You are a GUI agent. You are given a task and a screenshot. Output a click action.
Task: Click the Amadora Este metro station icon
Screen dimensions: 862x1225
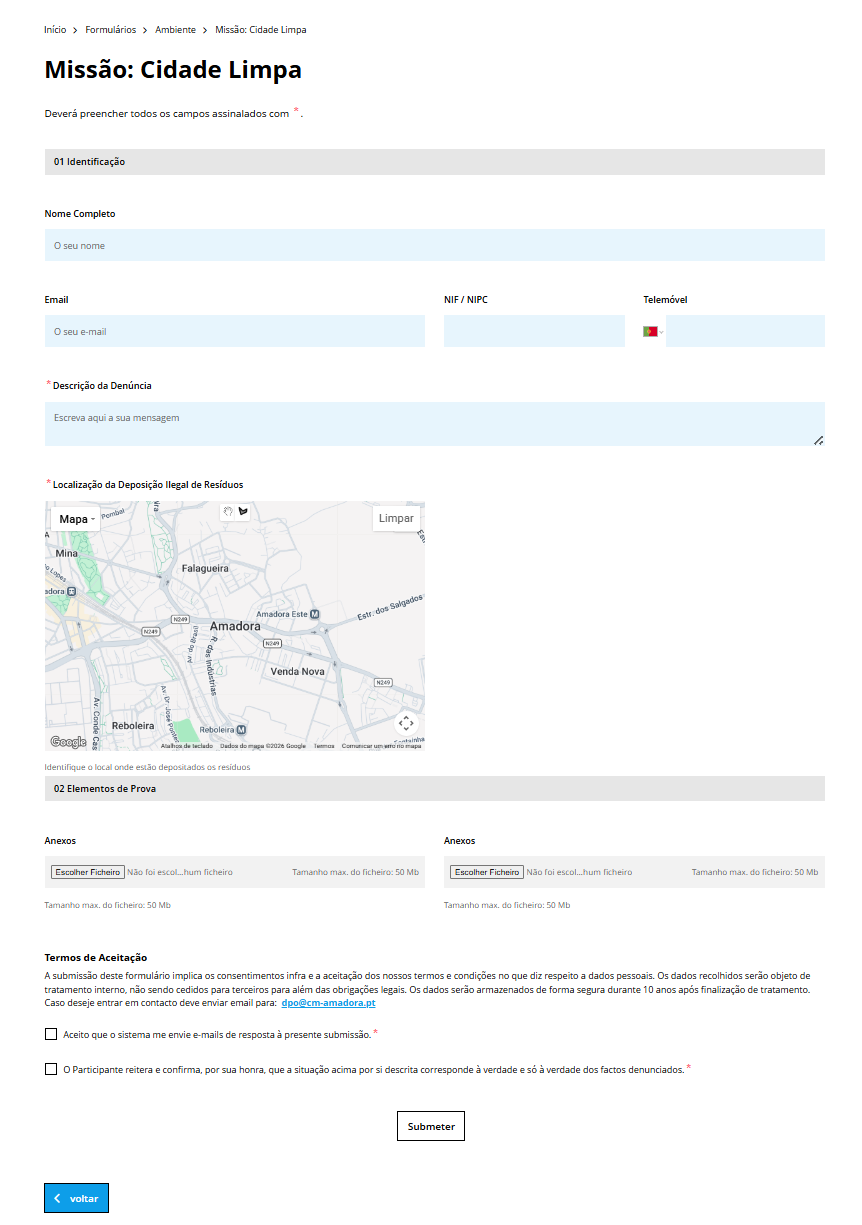tap(315, 614)
